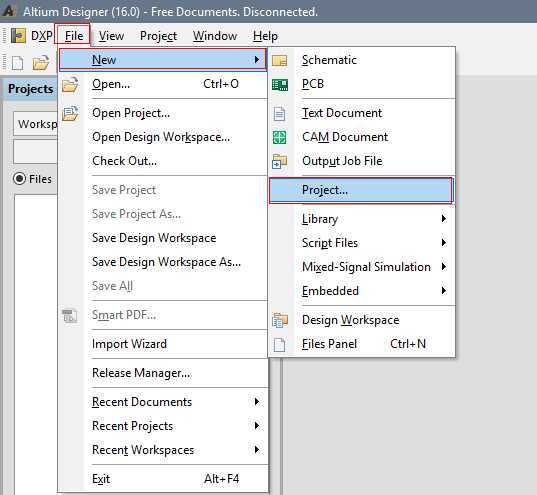The width and height of the screenshot is (537, 495).
Task: Select Project... in New submenu
Action: click(362, 190)
